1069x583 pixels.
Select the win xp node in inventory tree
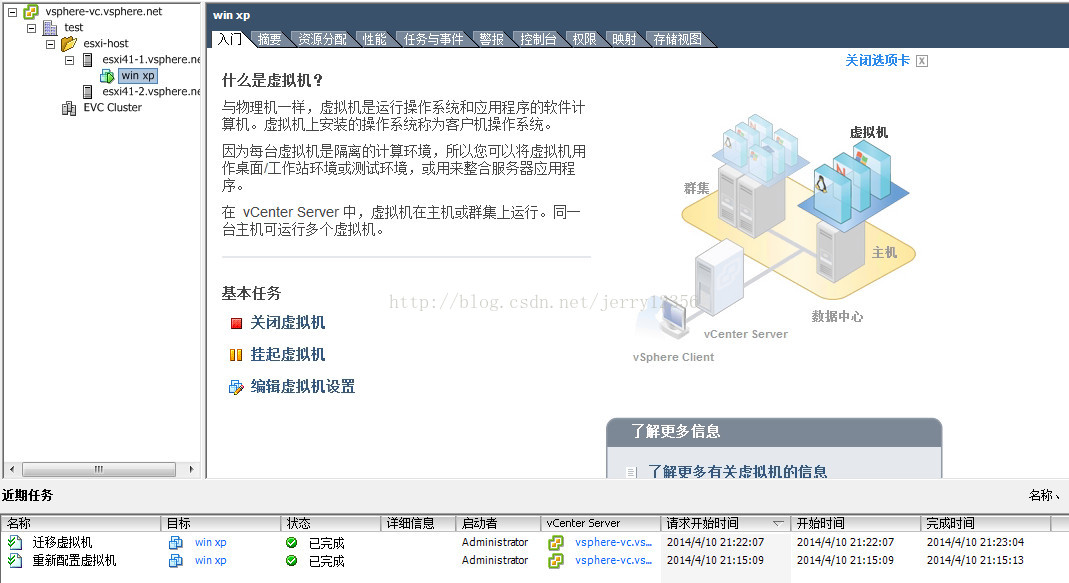coord(138,76)
